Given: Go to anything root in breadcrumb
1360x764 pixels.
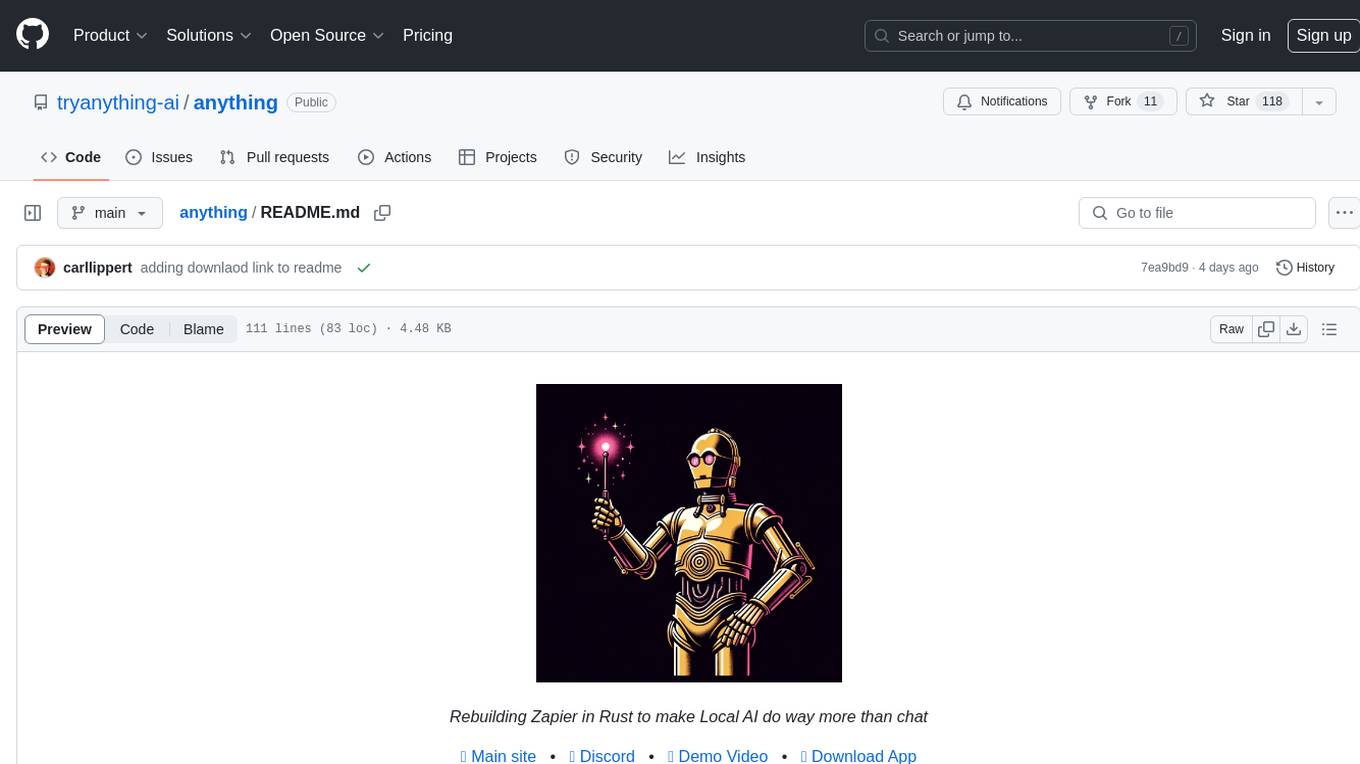Looking at the screenshot, I should pos(213,212).
